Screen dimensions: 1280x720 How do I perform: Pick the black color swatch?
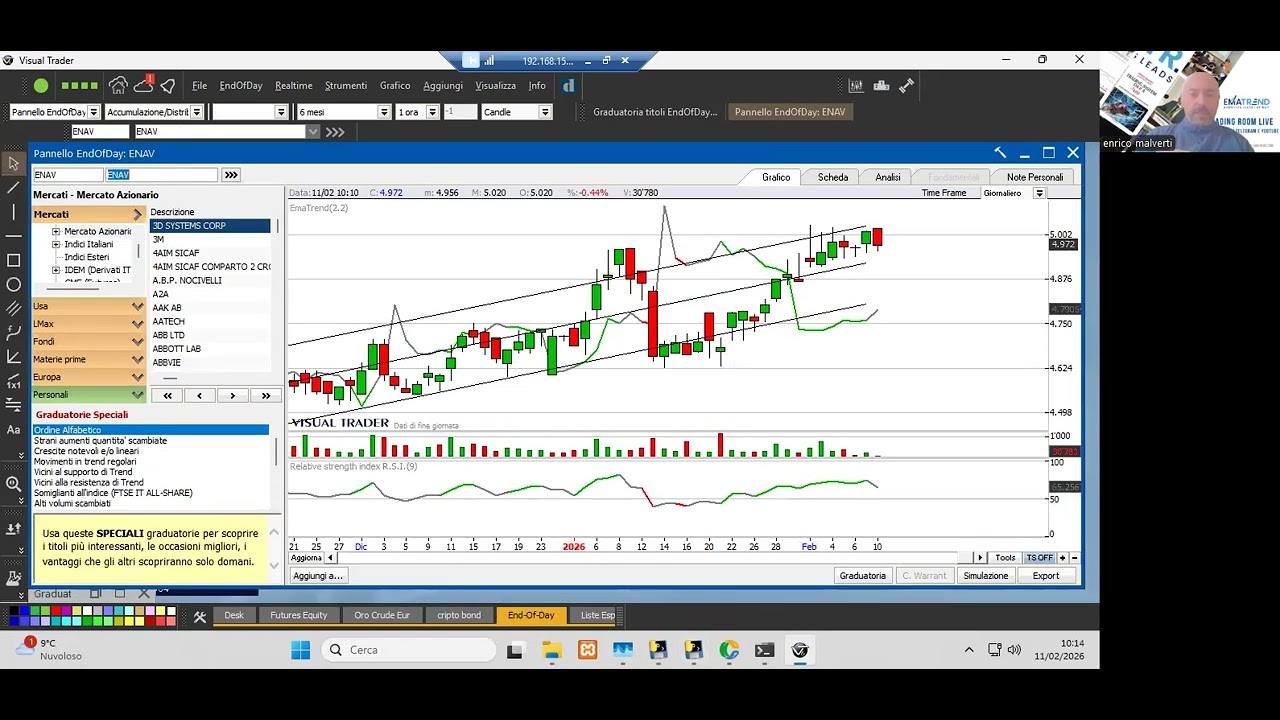pos(13,610)
